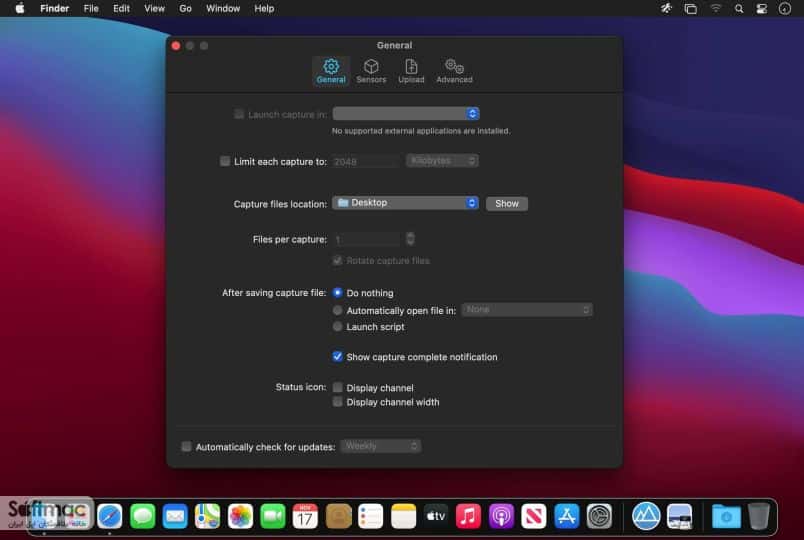Click the wireless sniffer status icon in menu bar
Image resolution: width=804 pixels, height=540 pixels.
[x=666, y=8]
